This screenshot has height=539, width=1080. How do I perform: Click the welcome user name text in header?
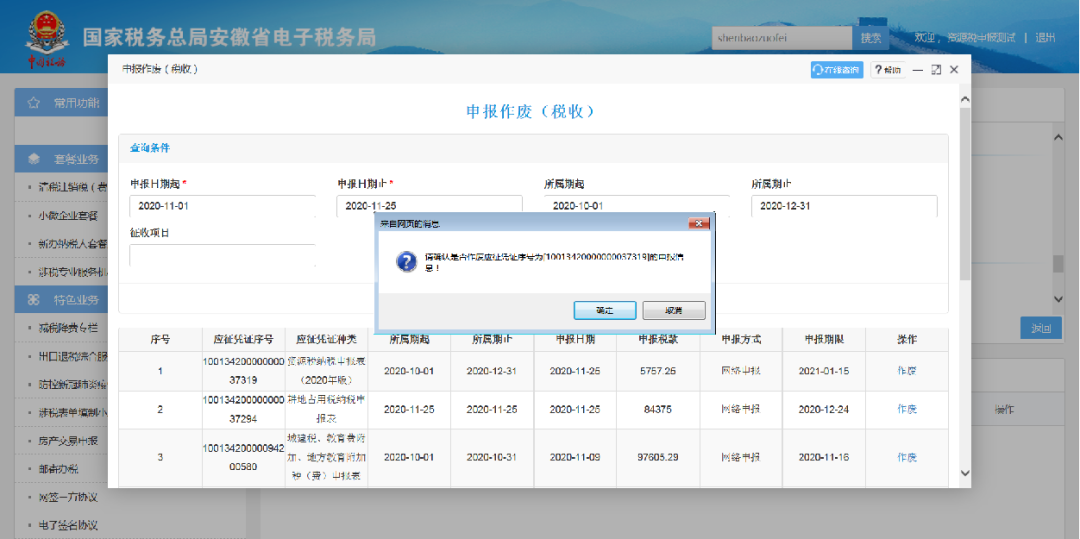tap(965, 38)
